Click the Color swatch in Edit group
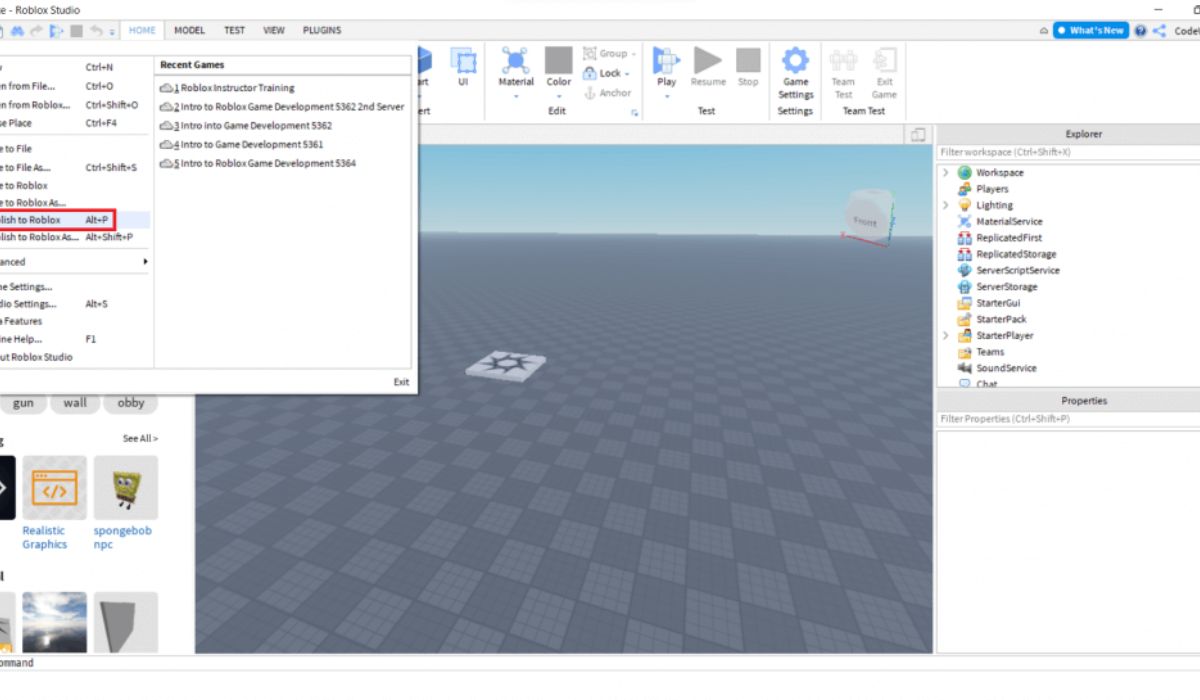Viewport: 1200px width, 700px height. pyautogui.click(x=559, y=60)
